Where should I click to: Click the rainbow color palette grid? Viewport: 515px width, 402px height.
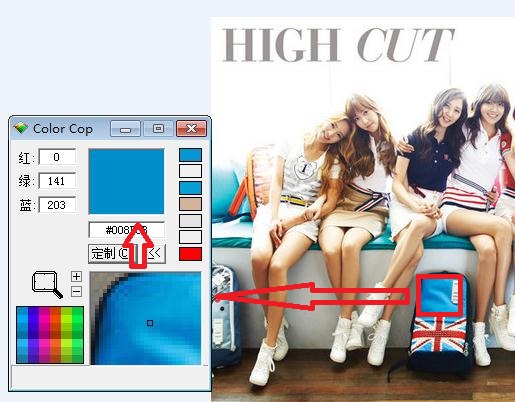[x=50, y=335]
